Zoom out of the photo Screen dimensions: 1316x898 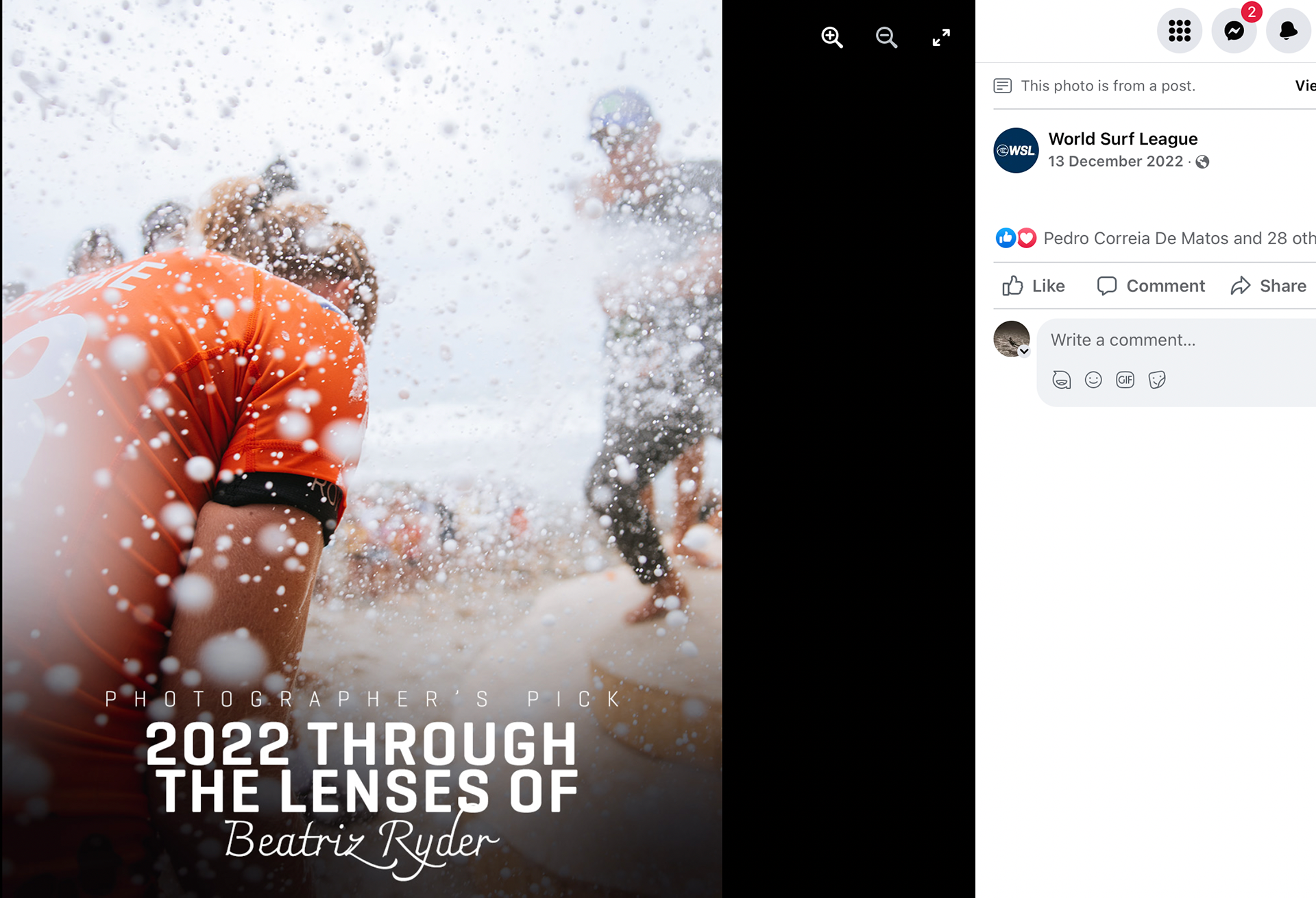tap(886, 37)
